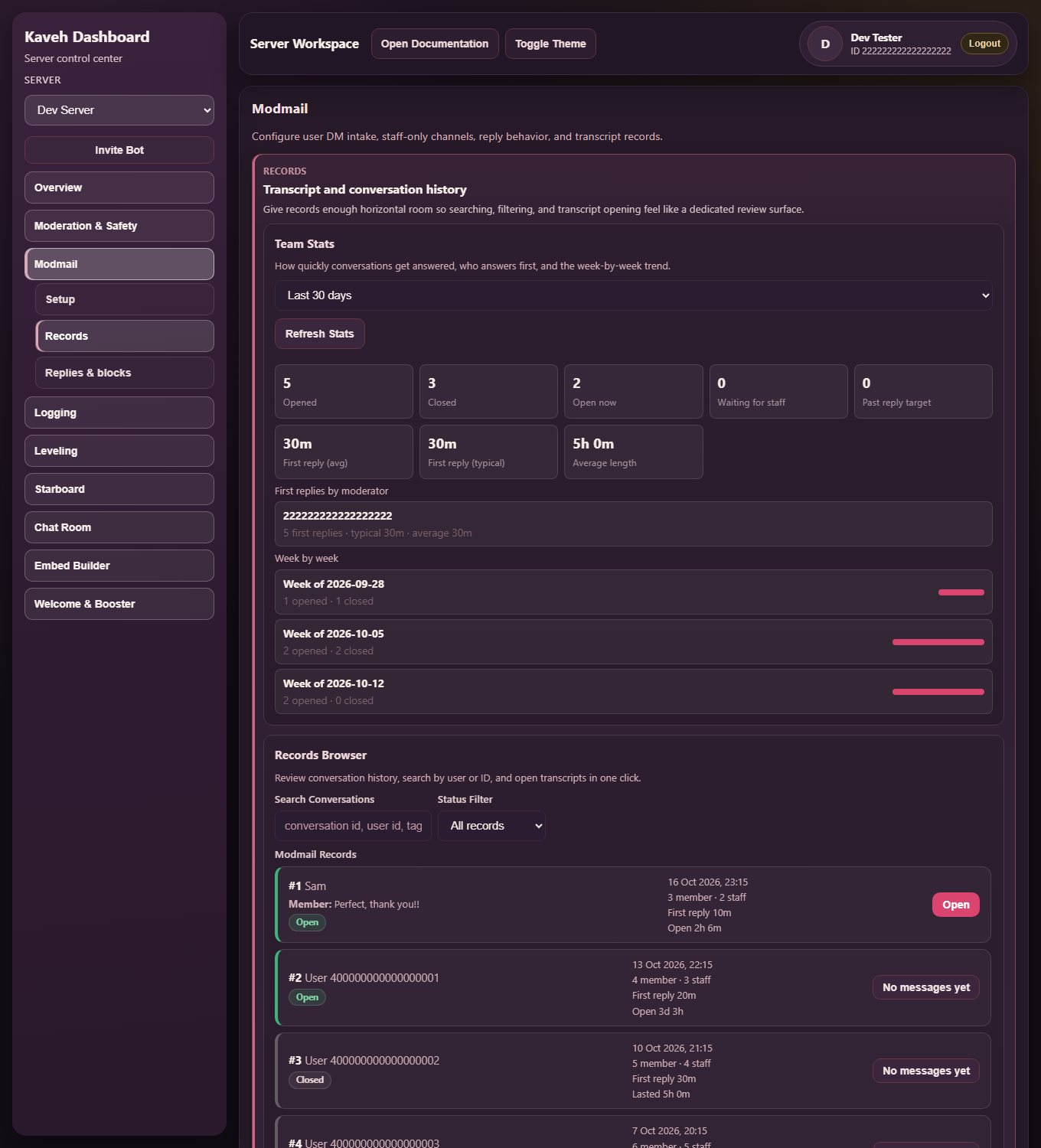Click the Closed badge on record #3

(310, 1080)
